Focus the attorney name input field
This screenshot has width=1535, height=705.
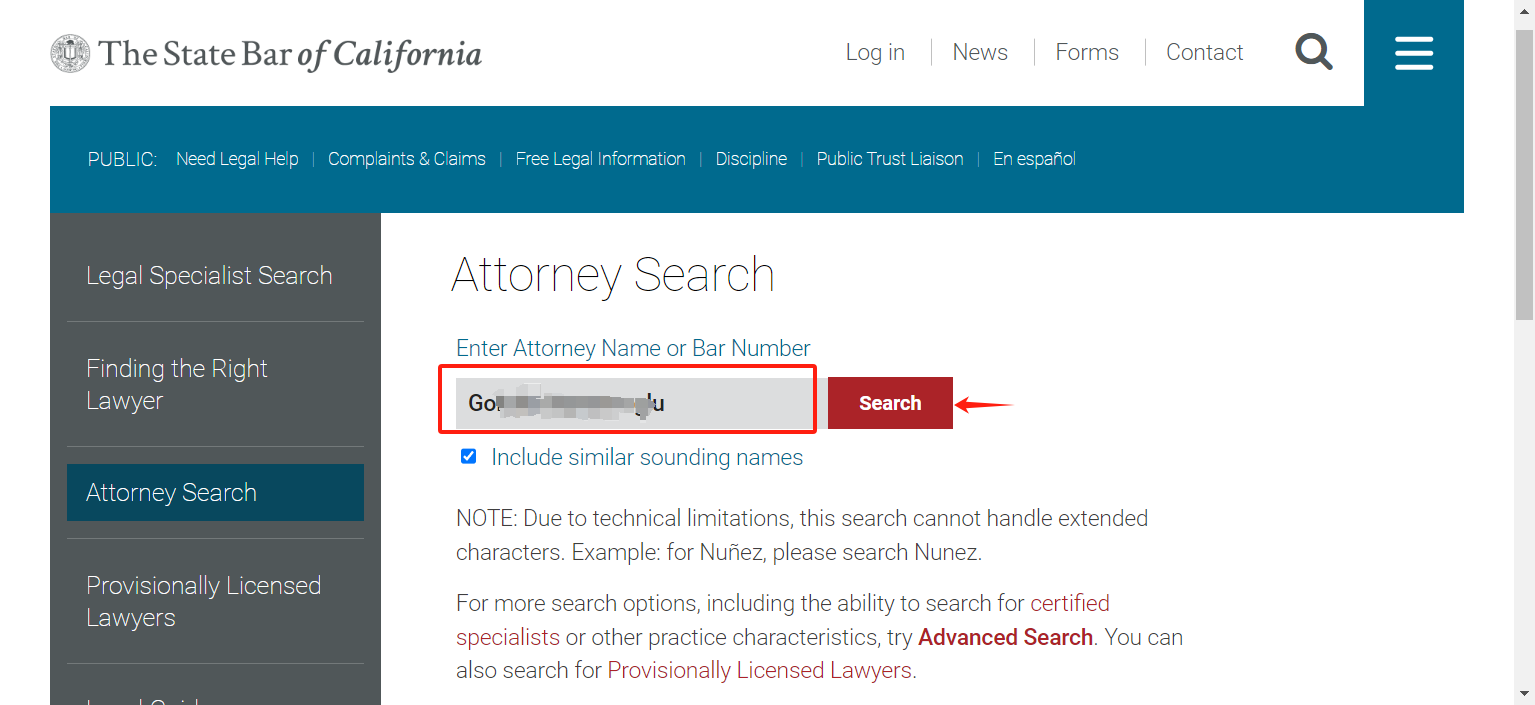(634, 403)
